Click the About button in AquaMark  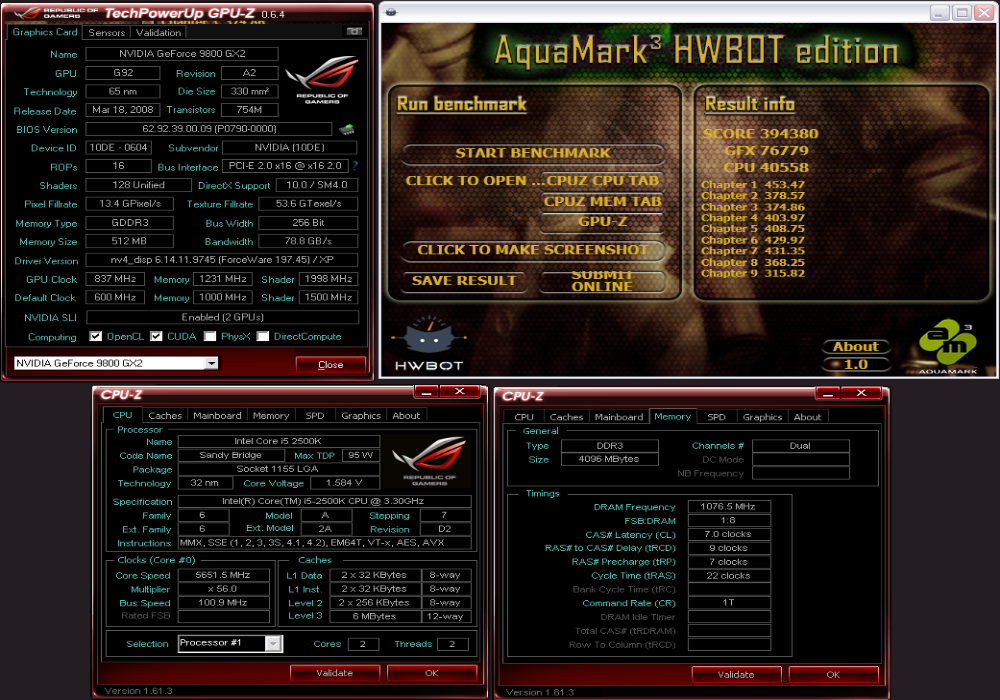pos(856,347)
